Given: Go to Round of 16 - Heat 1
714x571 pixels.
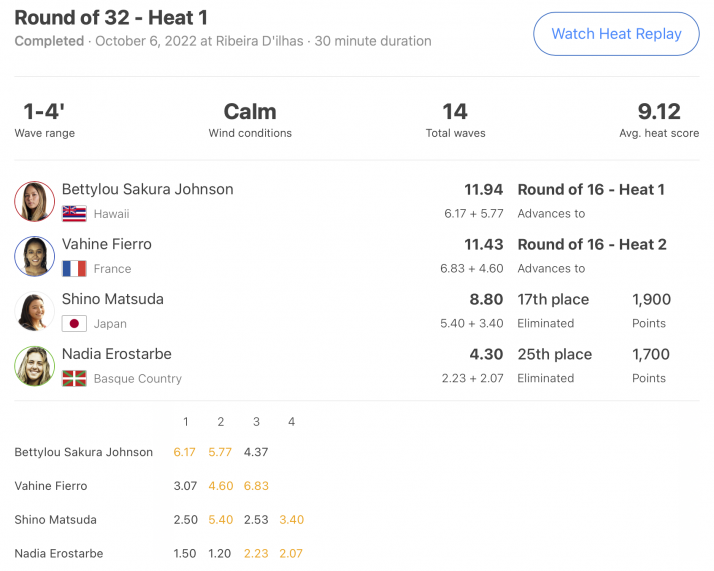Looking at the screenshot, I should [x=591, y=189].
